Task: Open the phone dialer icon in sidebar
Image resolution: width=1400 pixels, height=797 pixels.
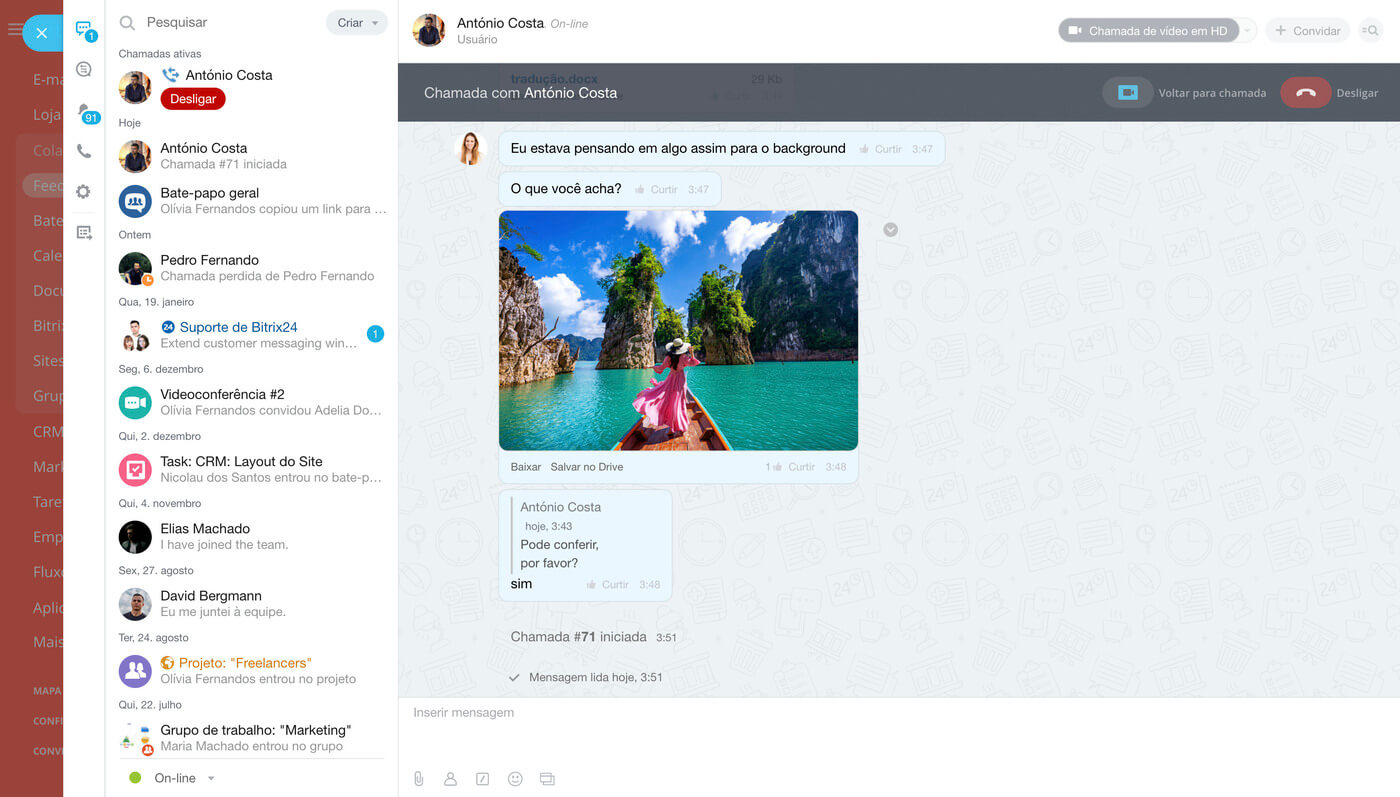Action: 84,151
